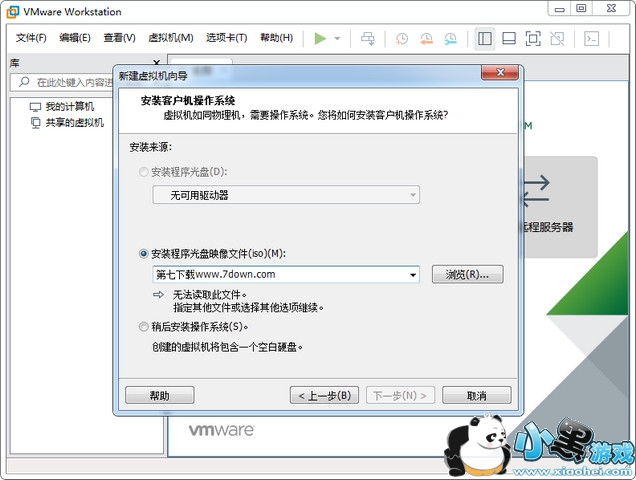Open the 帮助(H) menu
Viewport: 636px width, 480px height.
pyautogui.click(x=276, y=38)
